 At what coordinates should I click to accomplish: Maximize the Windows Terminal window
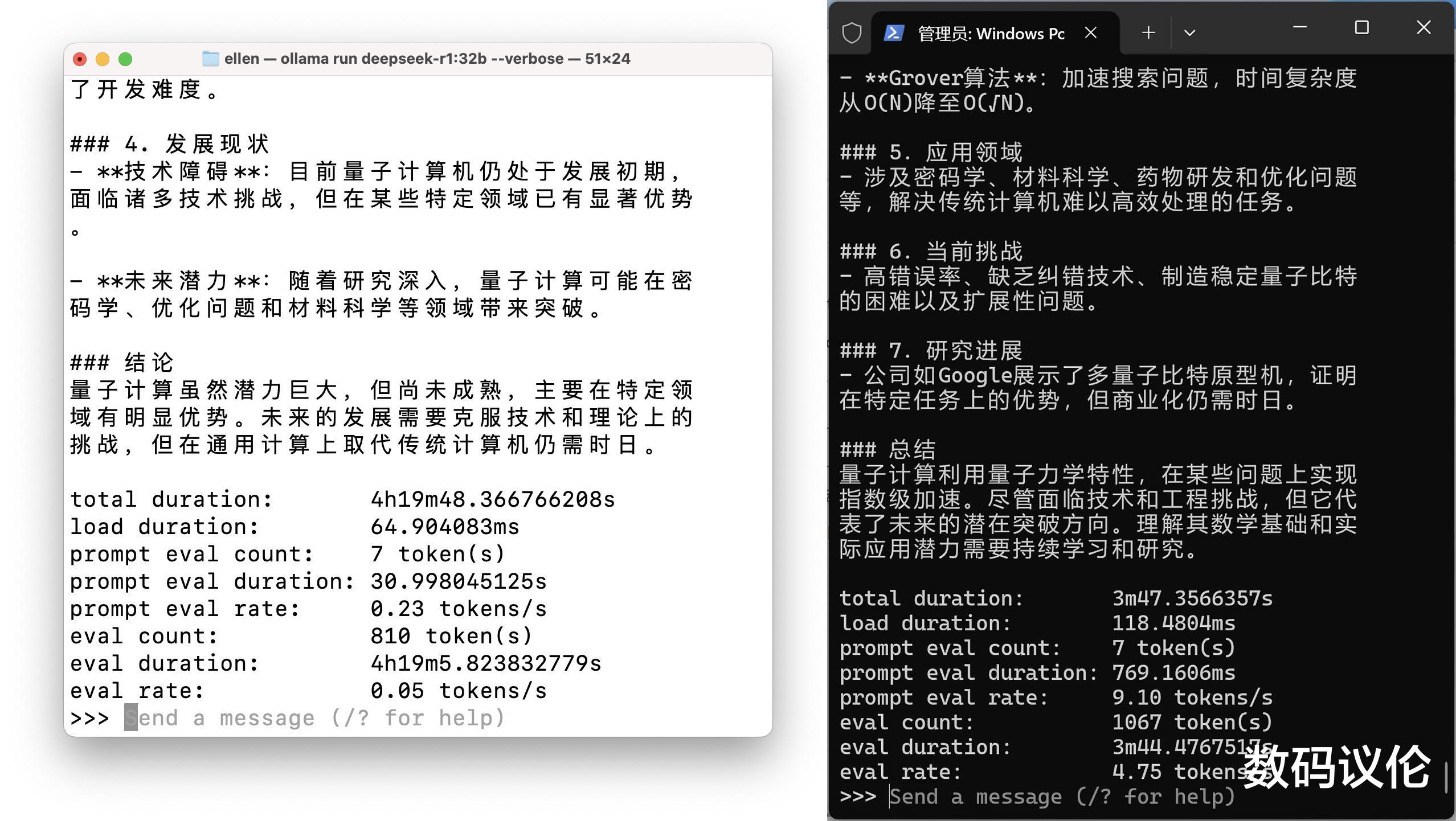point(1361,27)
